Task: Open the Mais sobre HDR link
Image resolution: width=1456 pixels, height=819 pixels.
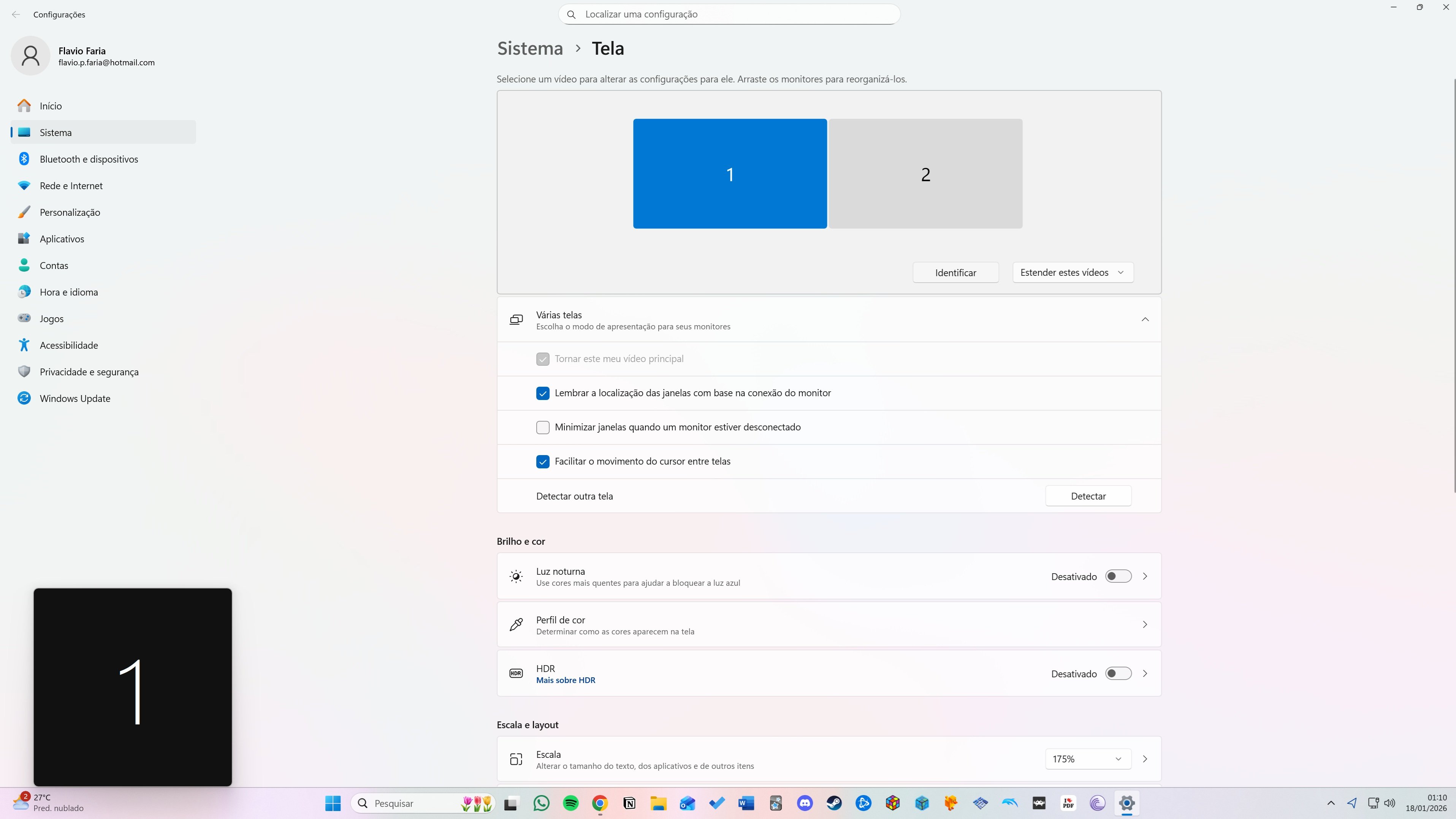Action: (565, 680)
